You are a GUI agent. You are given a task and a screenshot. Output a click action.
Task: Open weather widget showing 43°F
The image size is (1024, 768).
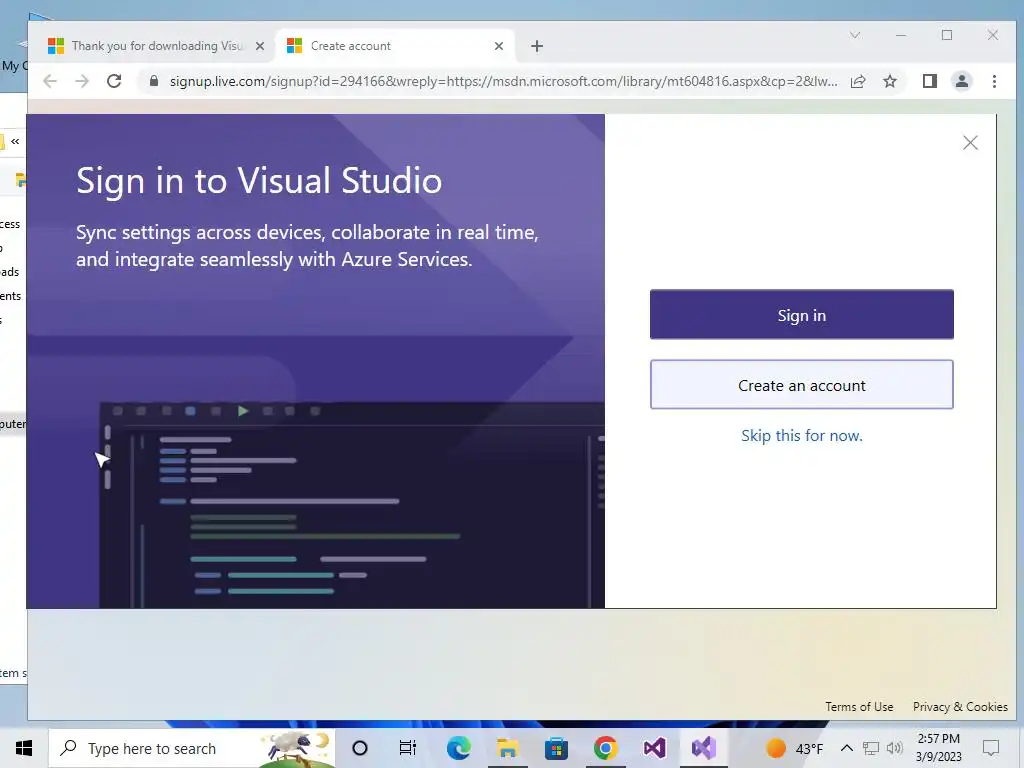click(795, 748)
